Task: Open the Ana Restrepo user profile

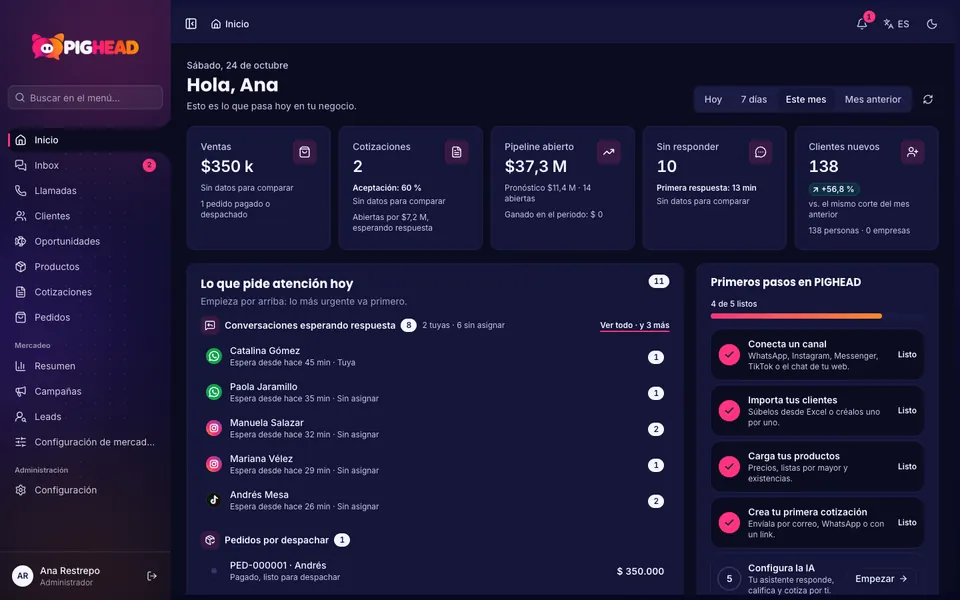Action: coord(70,576)
